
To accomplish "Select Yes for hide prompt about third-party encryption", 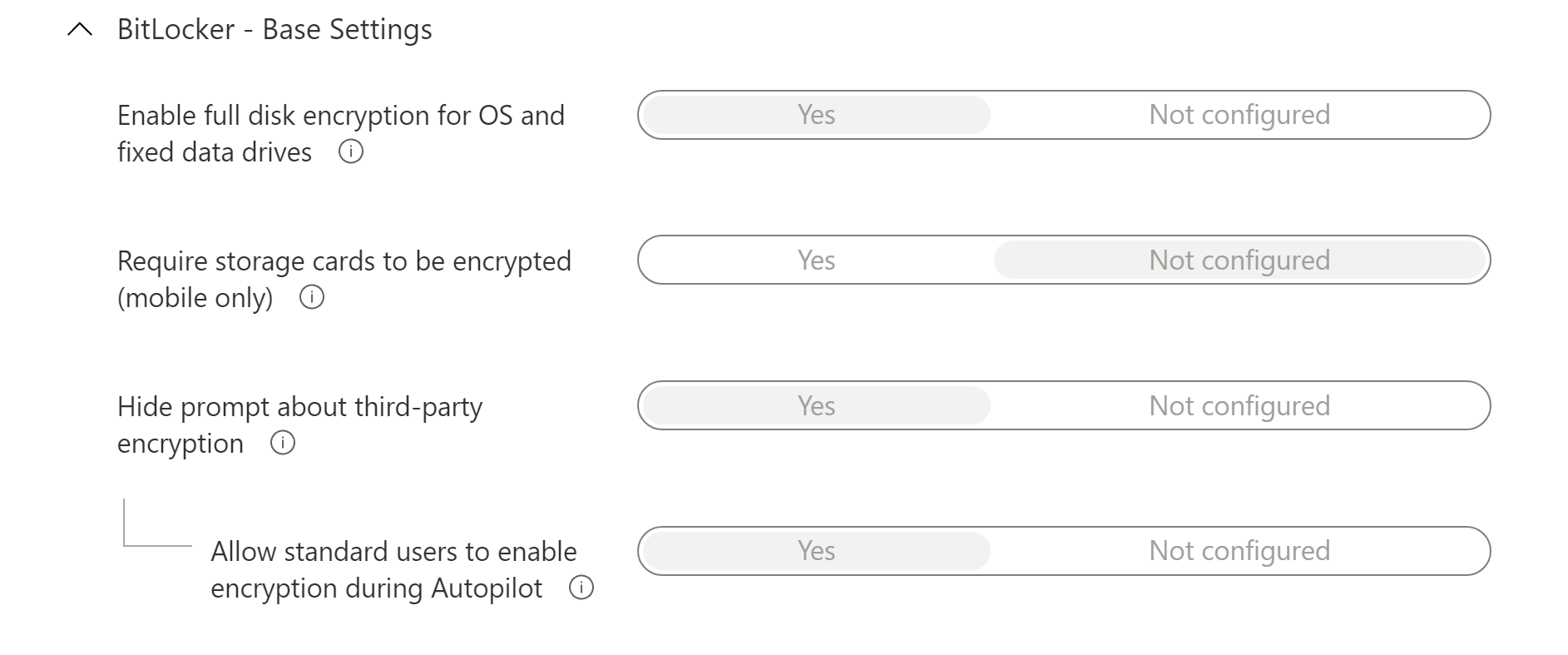I will pos(815,406).
